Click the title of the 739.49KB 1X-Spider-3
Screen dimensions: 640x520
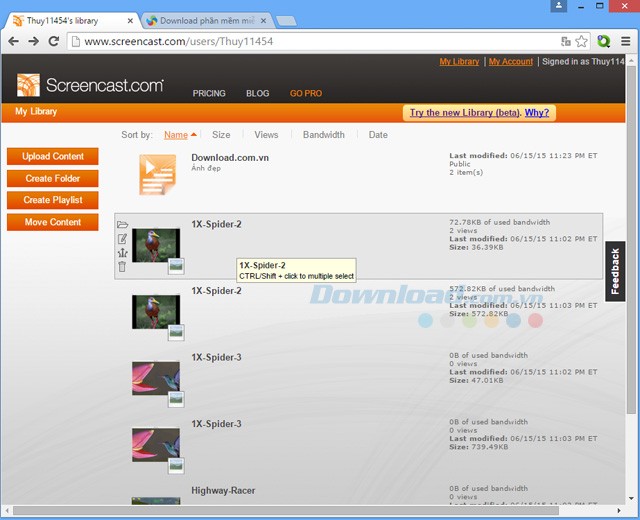(216, 424)
